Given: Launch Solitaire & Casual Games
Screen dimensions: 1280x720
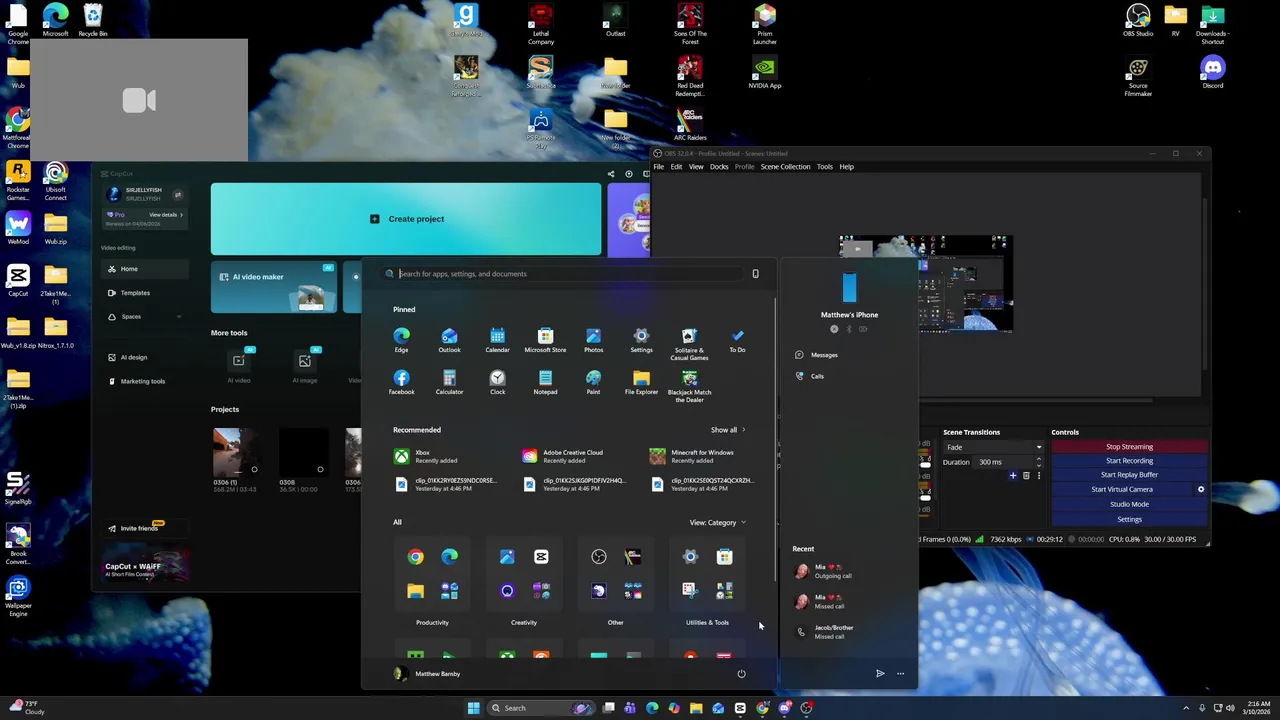Looking at the screenshot, I should [x=689, y=344].
